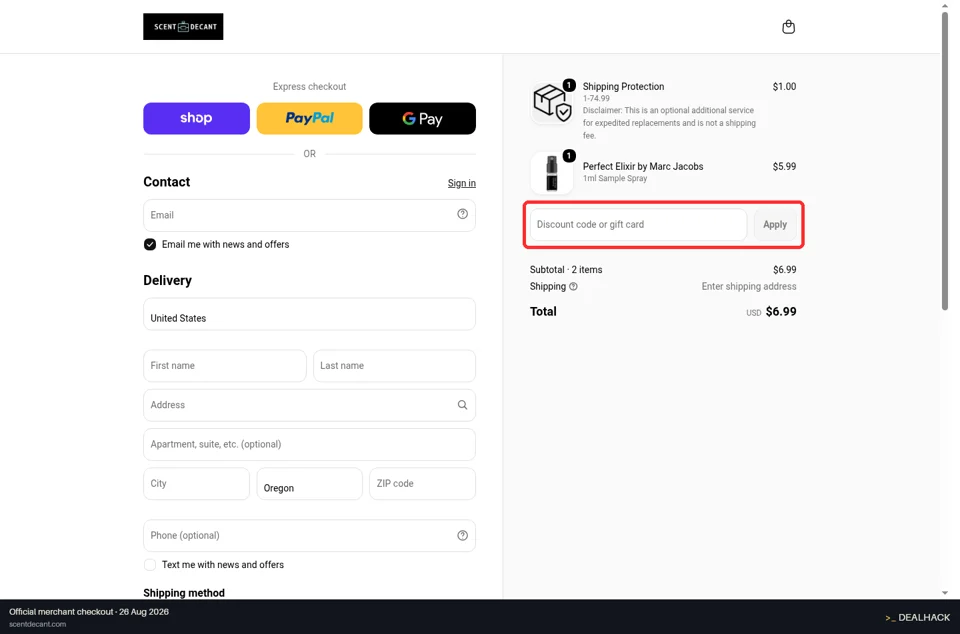
Task: Click the Shipping Protection item title
Action: click(623, 86)
